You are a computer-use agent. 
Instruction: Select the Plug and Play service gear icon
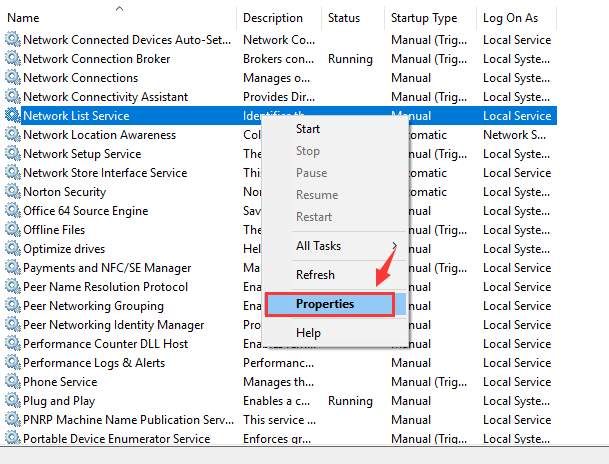[12, 401]
